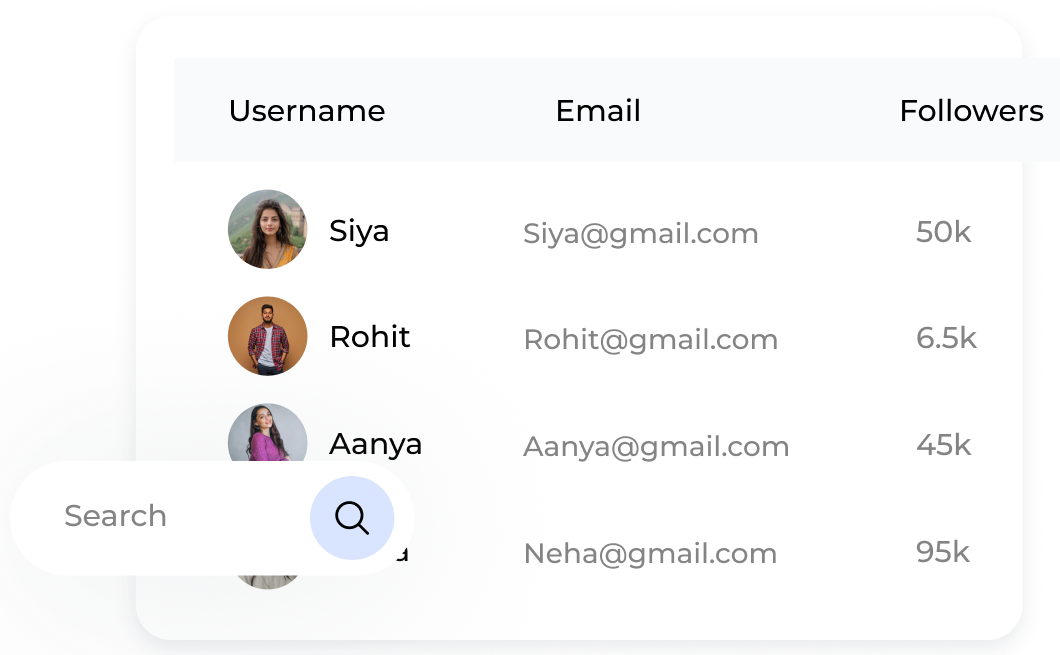Click the email Neha@gmail.com

(650, 553)
